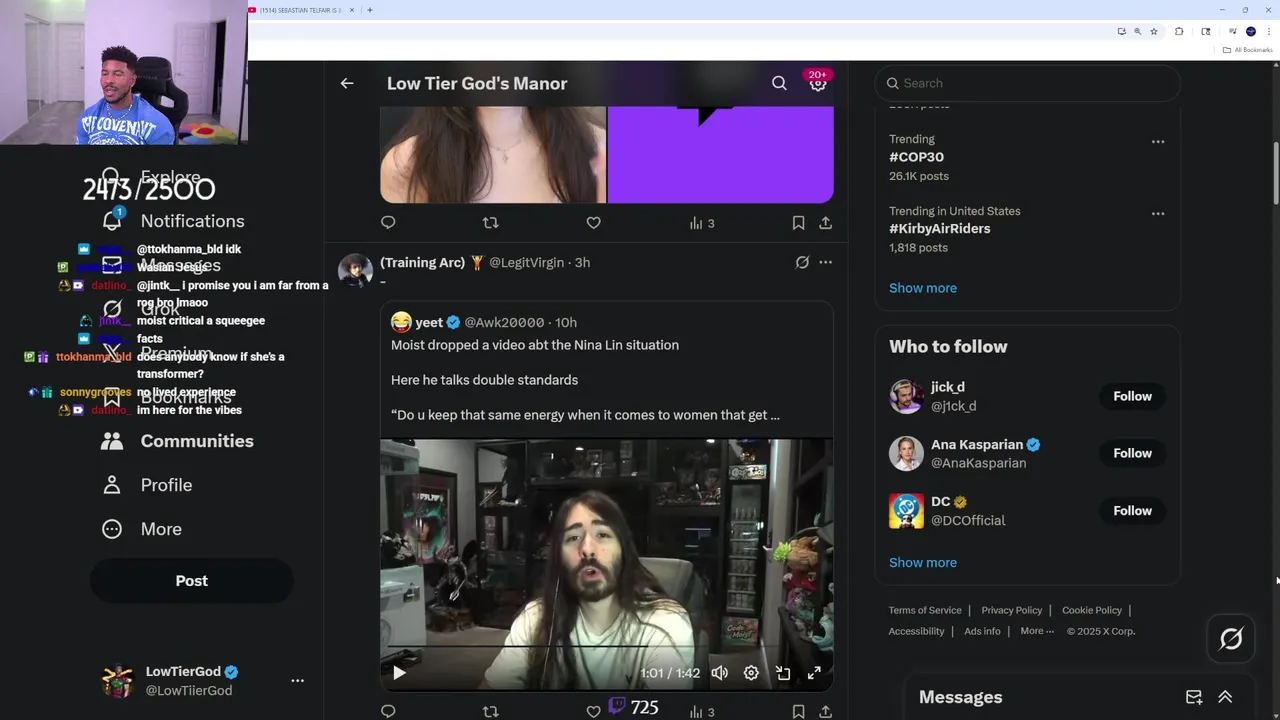View analytics of purple image post
The image size is (1280, 720).
702,223
